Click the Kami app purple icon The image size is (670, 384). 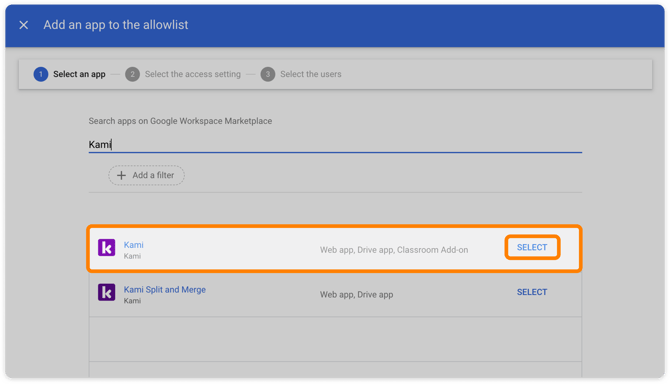[106, 247]
